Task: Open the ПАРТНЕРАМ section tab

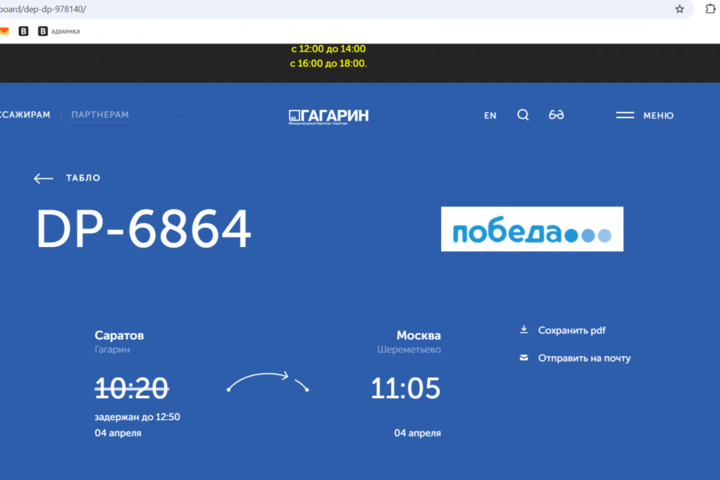Action: (100, 115)
